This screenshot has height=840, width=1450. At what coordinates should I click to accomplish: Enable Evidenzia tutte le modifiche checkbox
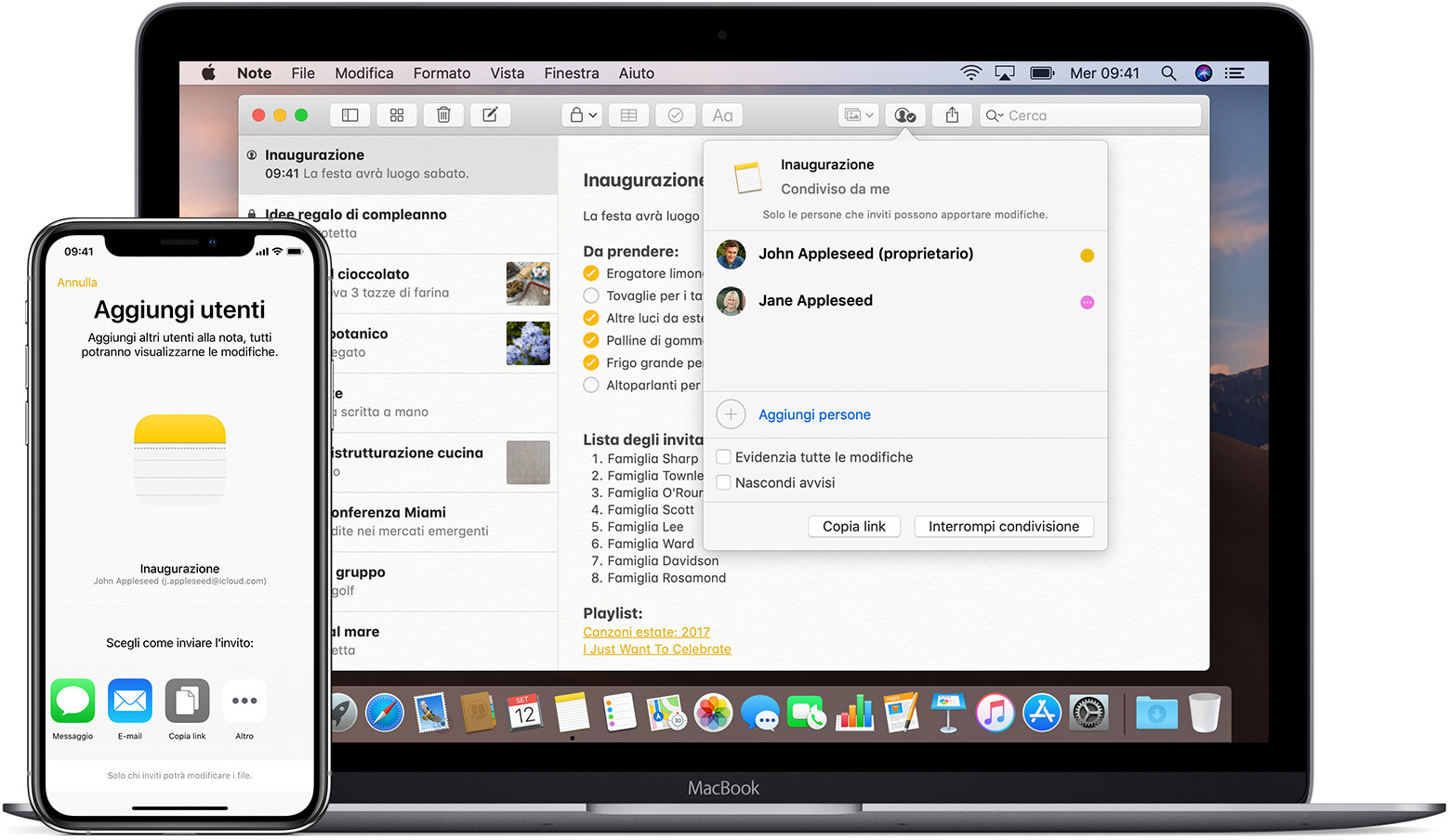tap(724, 457)
